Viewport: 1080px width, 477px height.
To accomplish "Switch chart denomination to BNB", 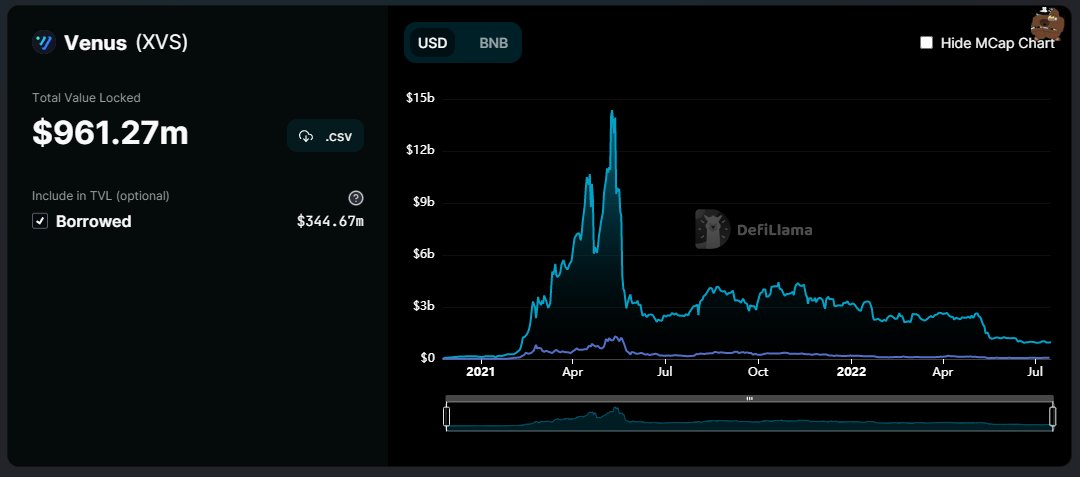I will (493, 43).
